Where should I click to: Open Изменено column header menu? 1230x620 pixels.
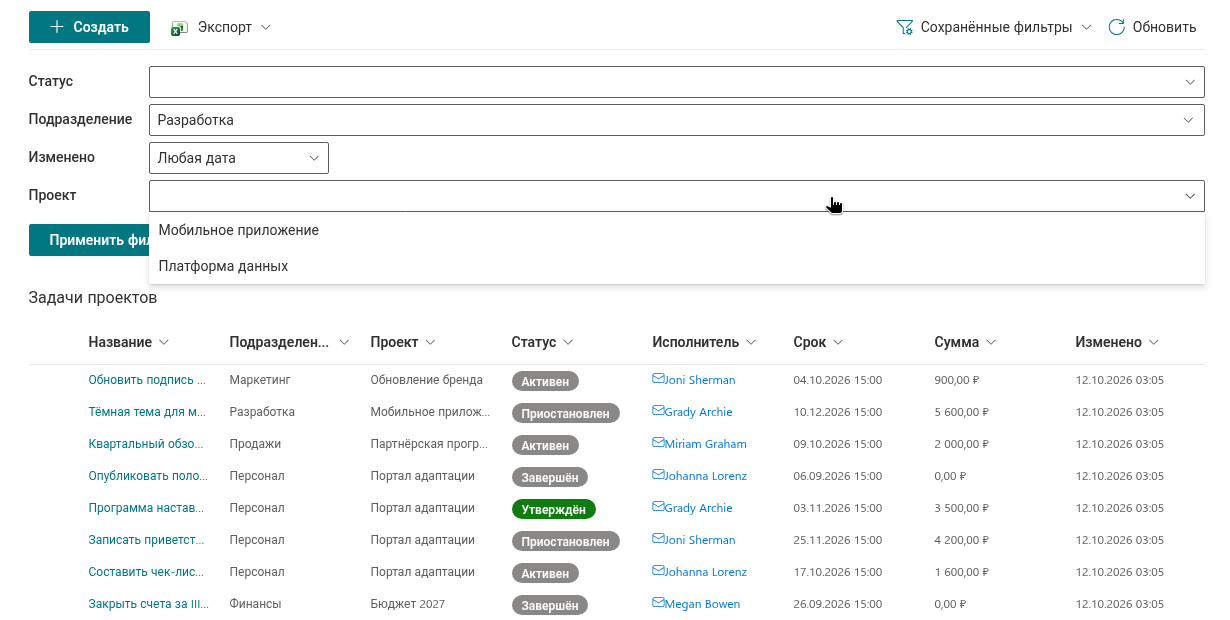coord(1117,342)
